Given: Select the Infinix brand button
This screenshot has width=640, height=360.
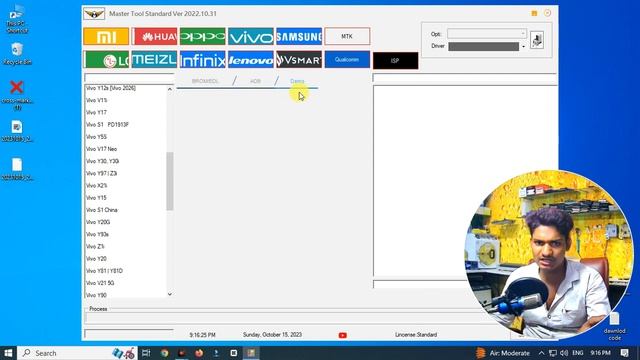Looking at the screenshot, I should click(202, 60).
